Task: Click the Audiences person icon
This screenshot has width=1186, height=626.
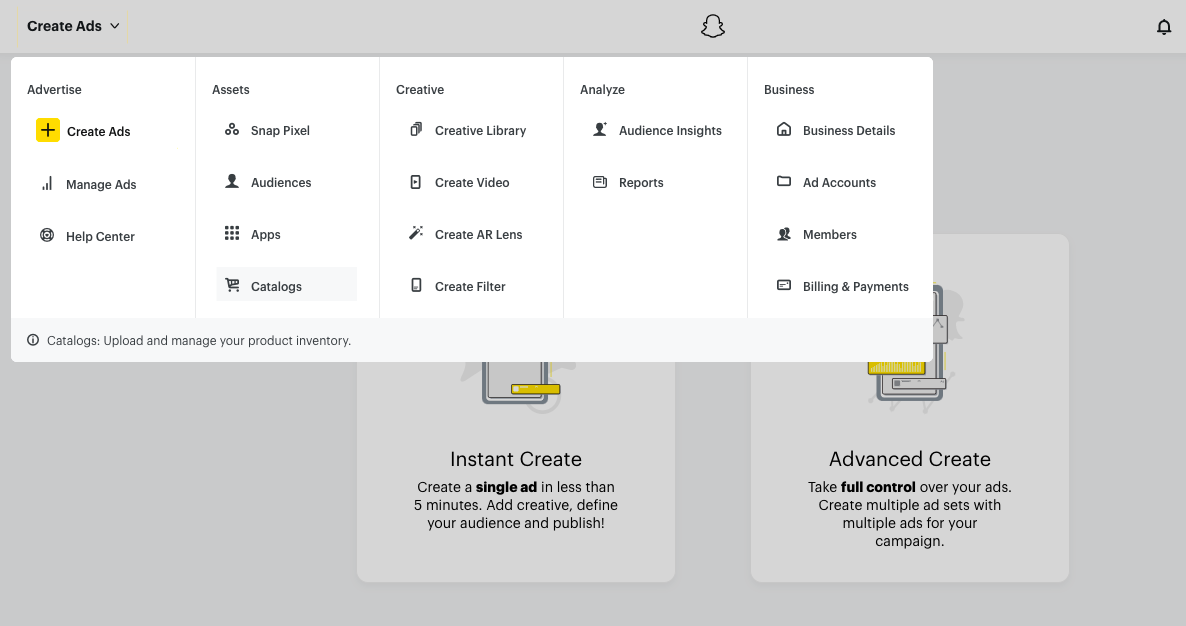Action: tap(232, 181)
